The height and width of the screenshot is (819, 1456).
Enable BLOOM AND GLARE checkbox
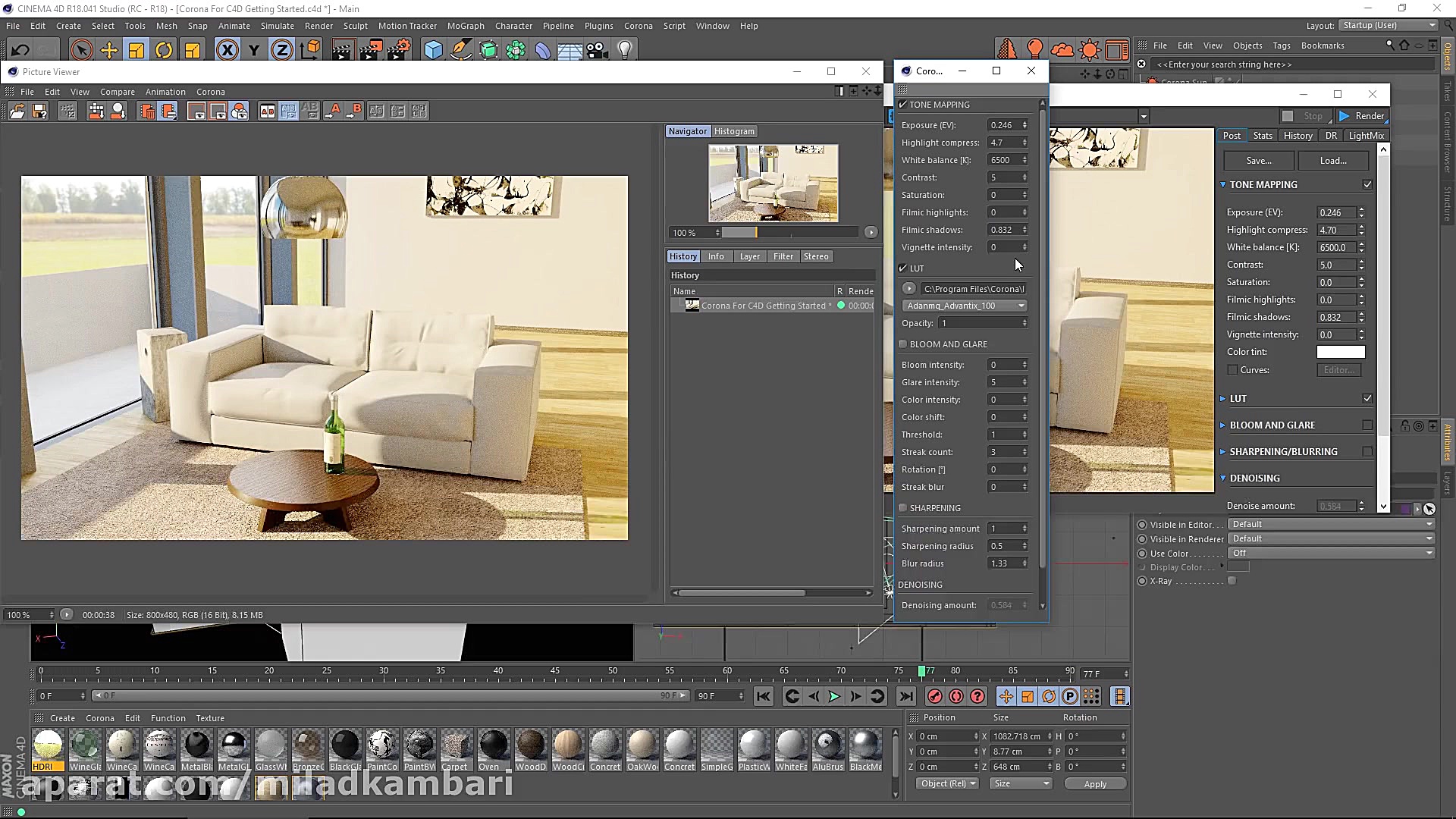pyautogui.click(x=902, y=344)
